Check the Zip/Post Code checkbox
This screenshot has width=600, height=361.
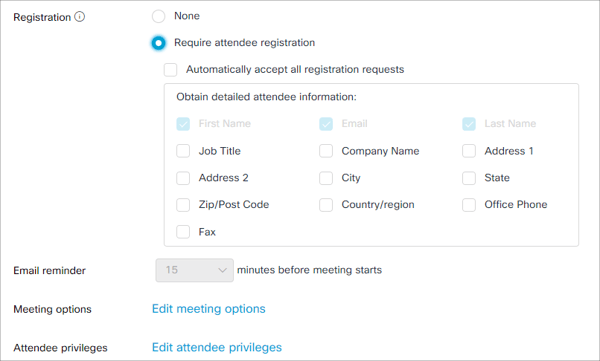pos(183,205)
